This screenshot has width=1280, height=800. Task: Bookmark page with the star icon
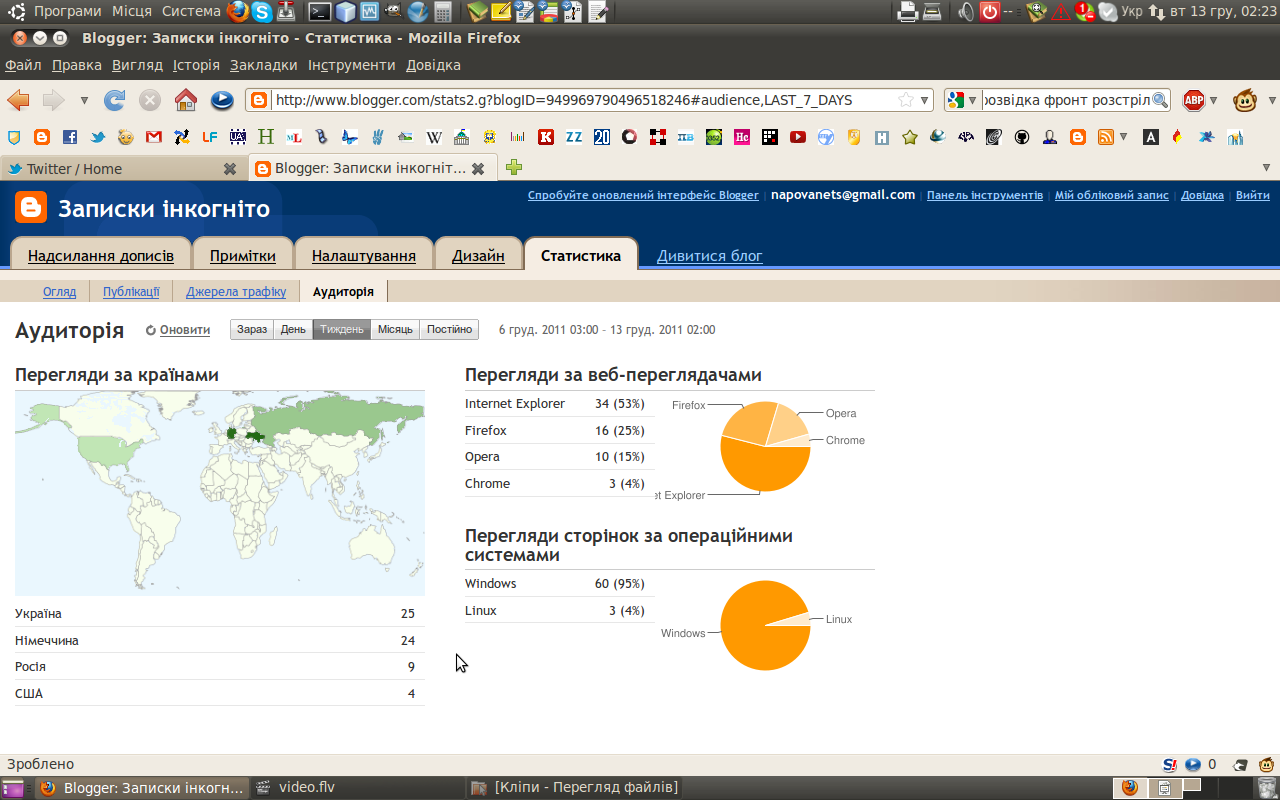(x=905, y=100)
